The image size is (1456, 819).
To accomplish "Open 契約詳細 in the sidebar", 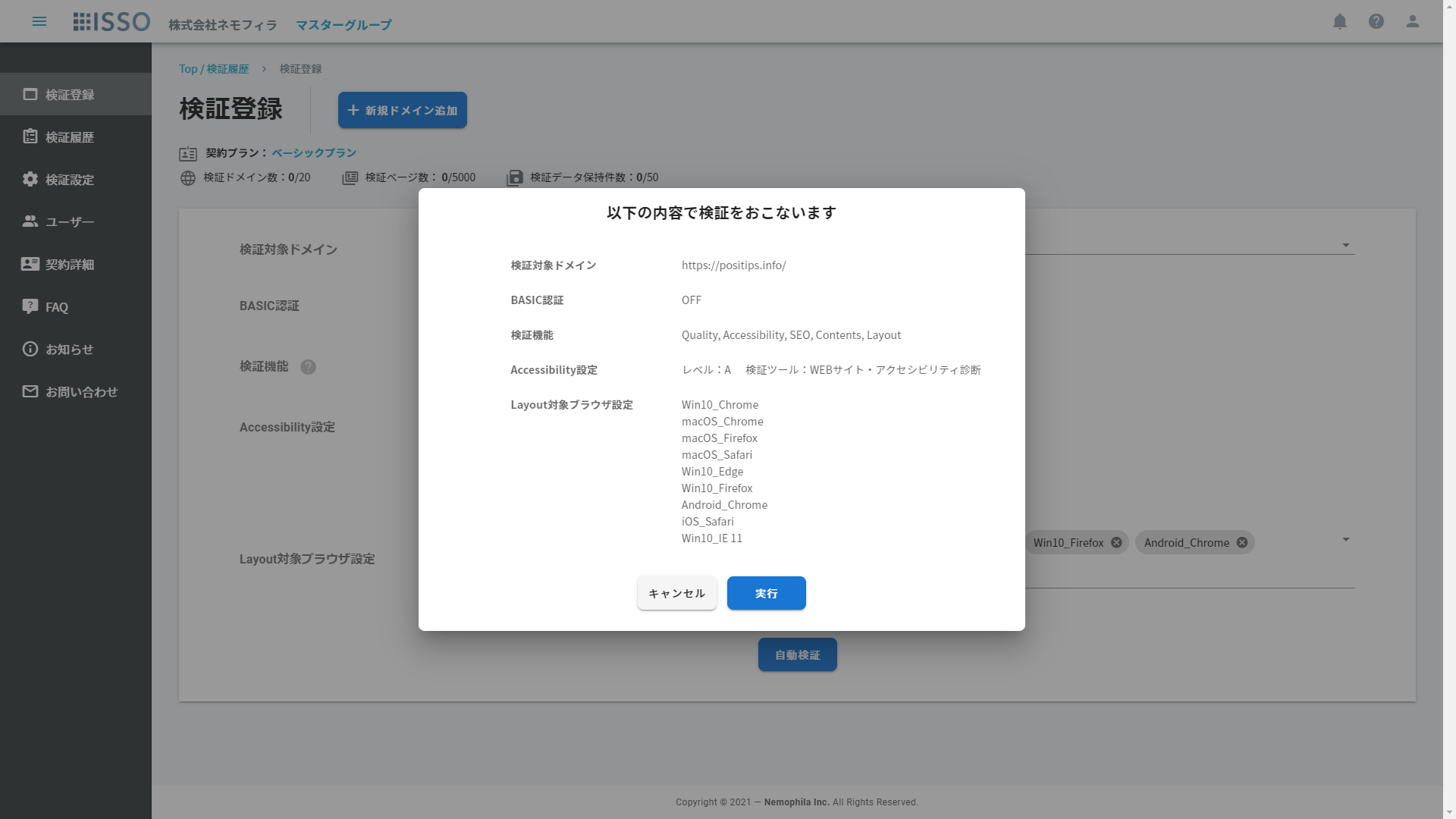I will (76, 264).
